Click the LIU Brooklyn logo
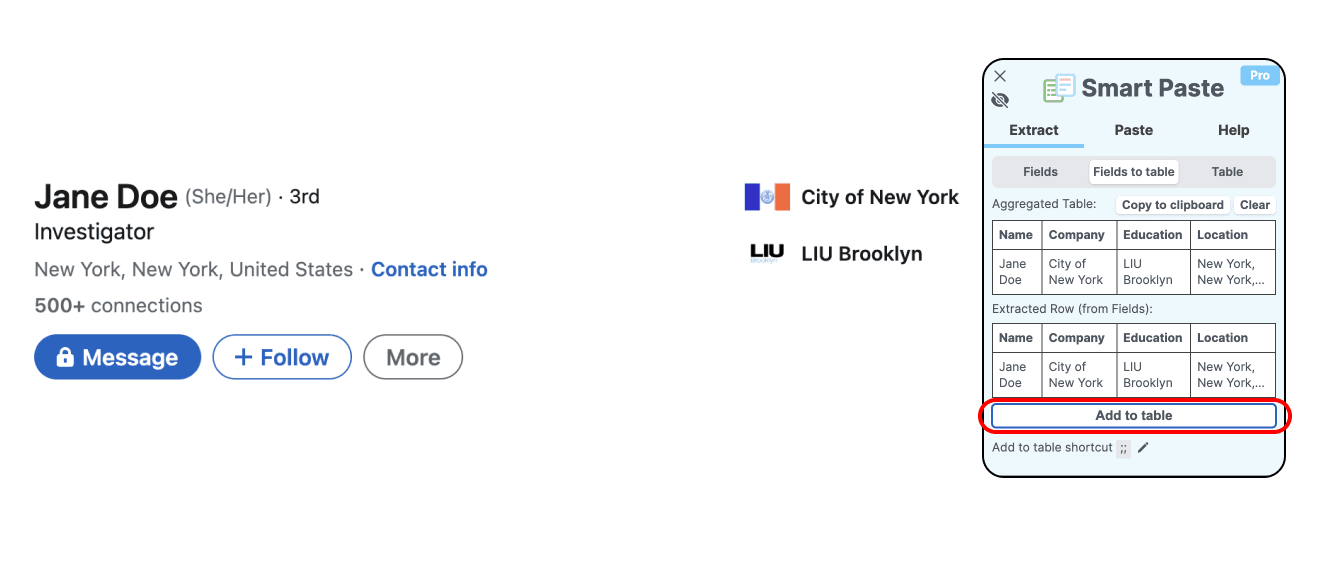This screenshot has width=1318, height=568. point(767,253)
